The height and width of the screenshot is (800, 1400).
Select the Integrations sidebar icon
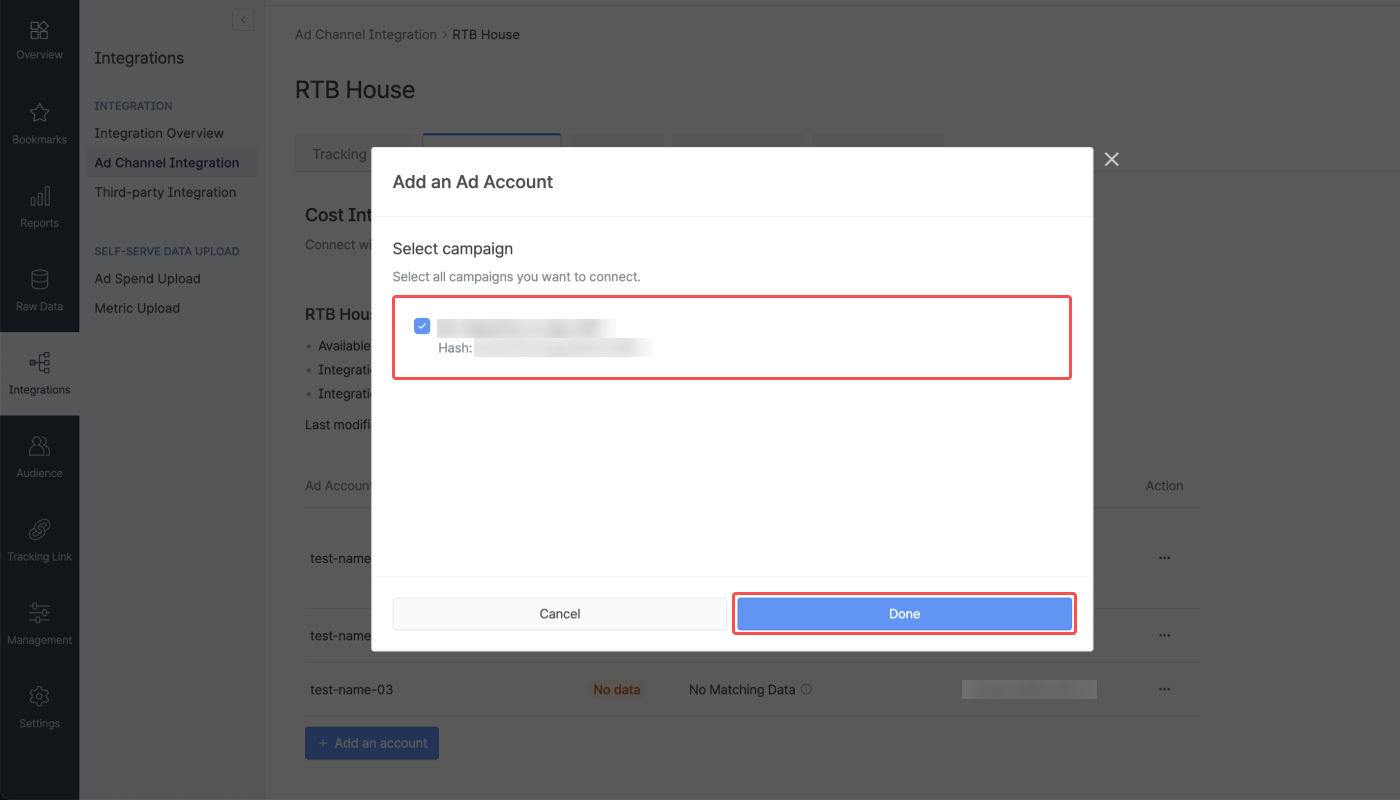[39, 374]
